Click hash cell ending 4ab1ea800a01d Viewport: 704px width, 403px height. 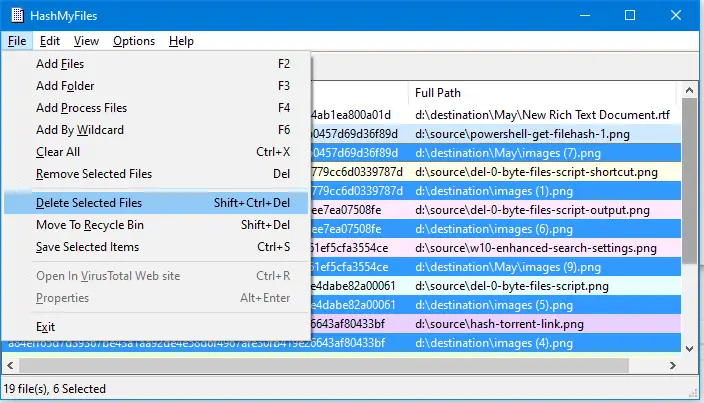(x=352, y=115)
